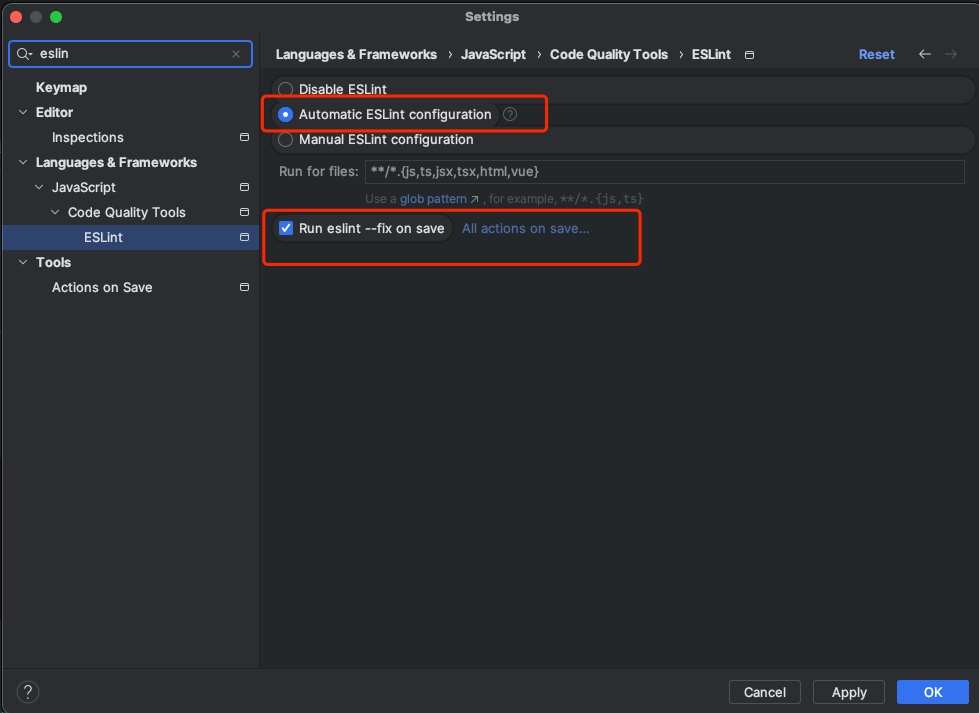
Task: Click the help icon beside Automatic ESLint configuration
Action: (x=511, y=114)
